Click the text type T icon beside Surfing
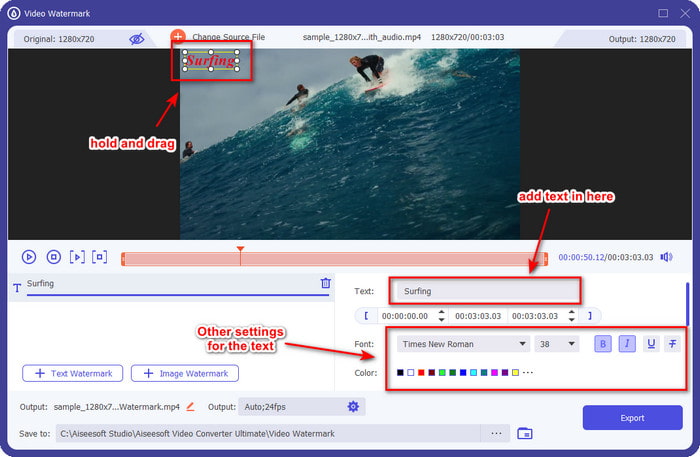The height and width of the screenshot is (457, 700). click(17, 288)
